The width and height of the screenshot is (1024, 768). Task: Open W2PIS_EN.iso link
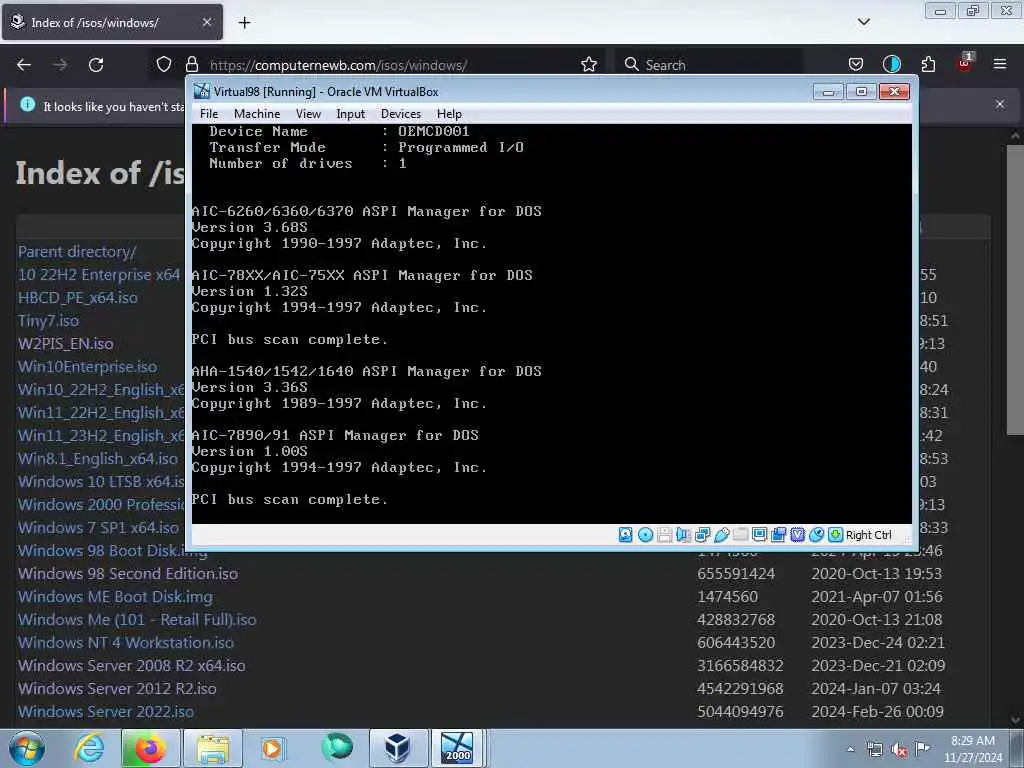[x=65, y=344]
